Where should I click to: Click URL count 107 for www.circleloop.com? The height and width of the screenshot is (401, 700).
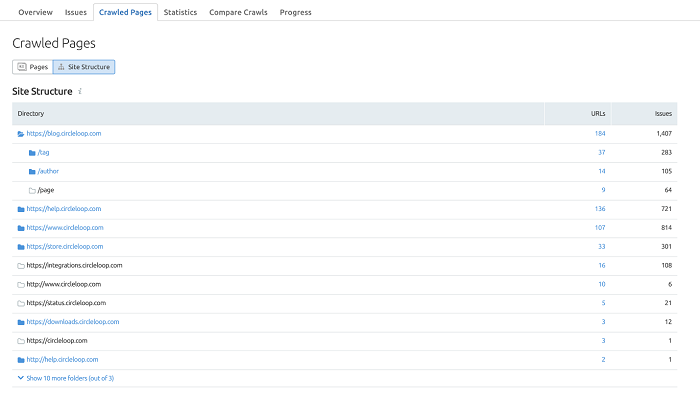click(600, 227)
